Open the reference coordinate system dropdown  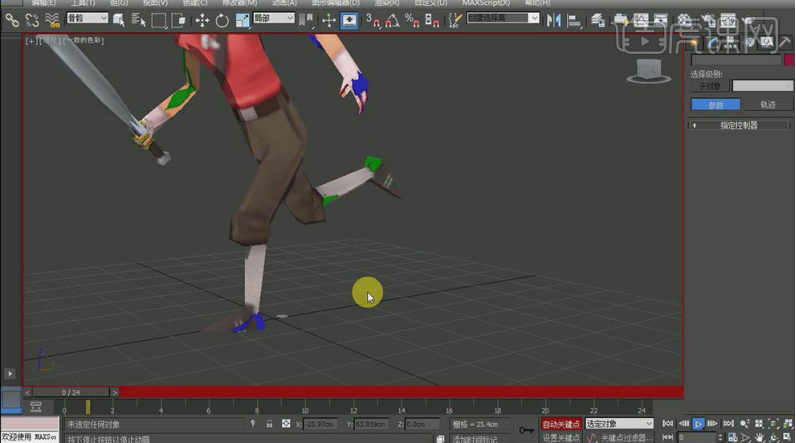coord(274,18)
